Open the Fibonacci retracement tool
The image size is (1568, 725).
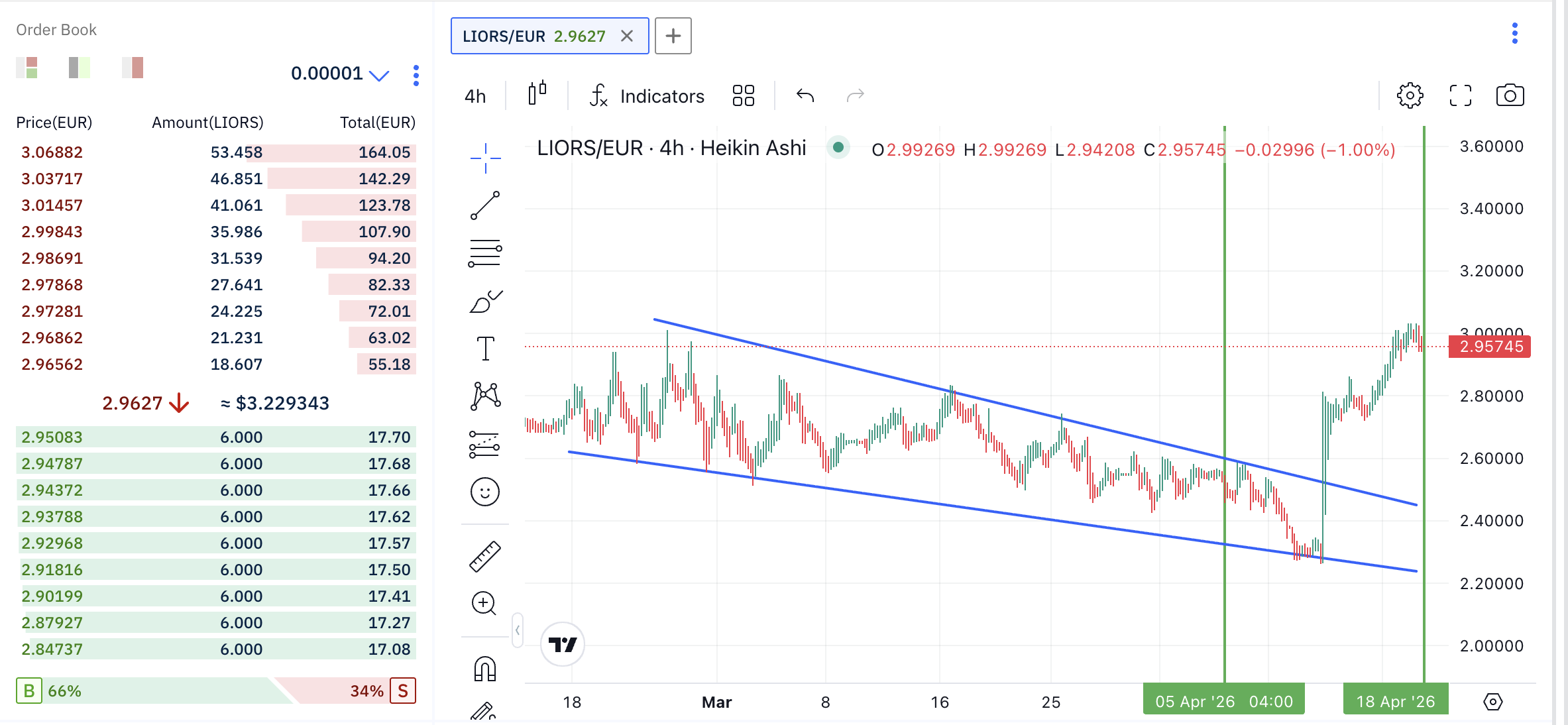[x=485, y=253]
